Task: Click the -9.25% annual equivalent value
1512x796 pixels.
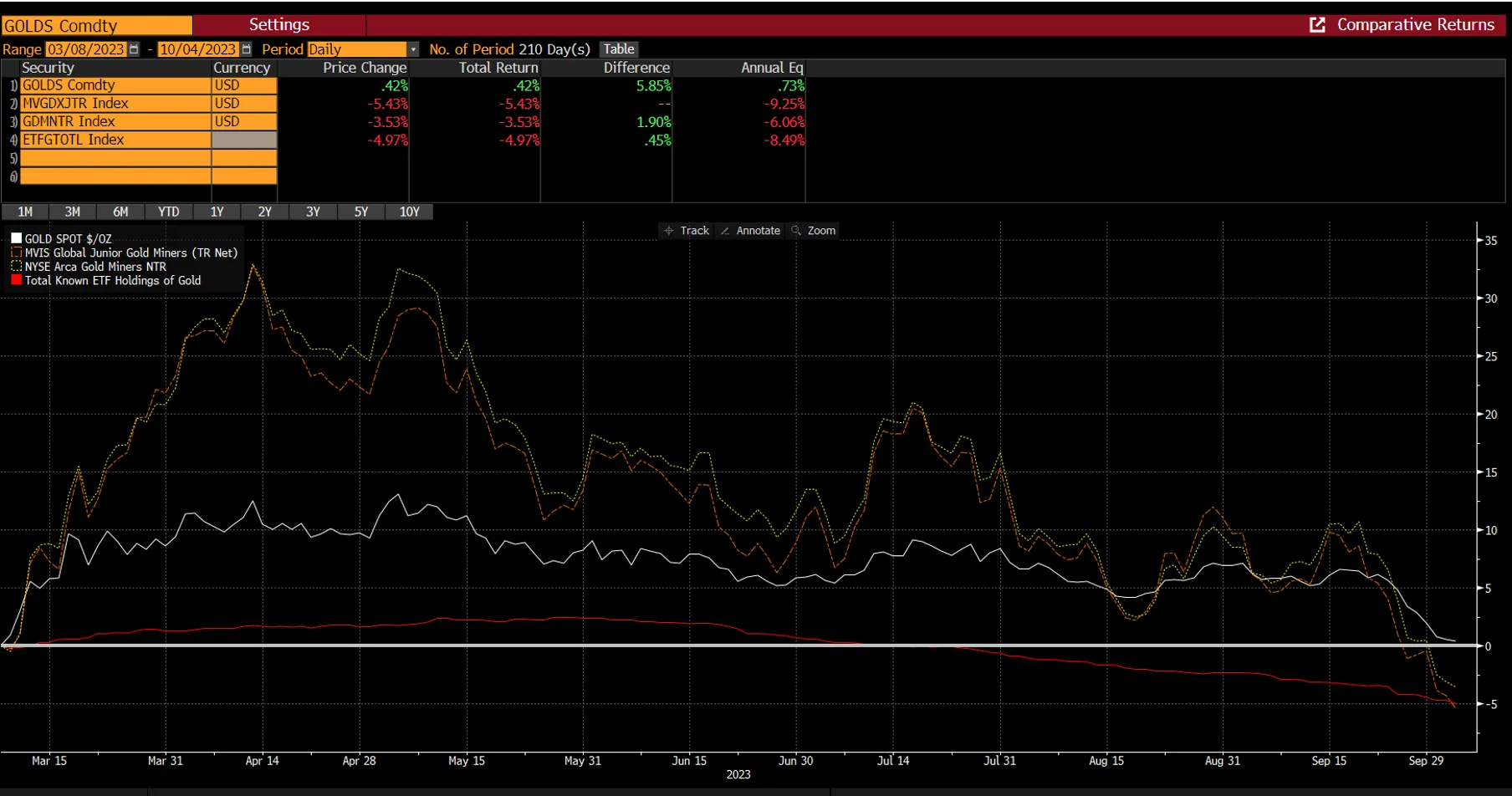Action: tap(784, 104)
